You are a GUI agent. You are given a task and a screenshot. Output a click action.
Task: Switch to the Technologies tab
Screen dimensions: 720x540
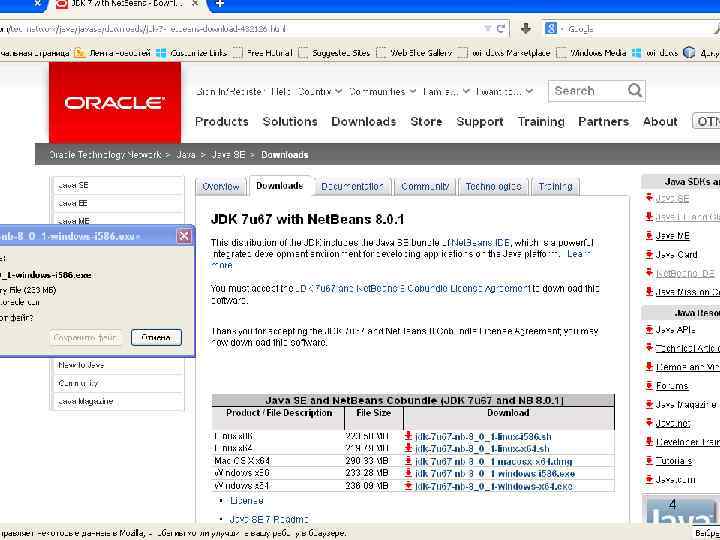[x=494, y=186]
